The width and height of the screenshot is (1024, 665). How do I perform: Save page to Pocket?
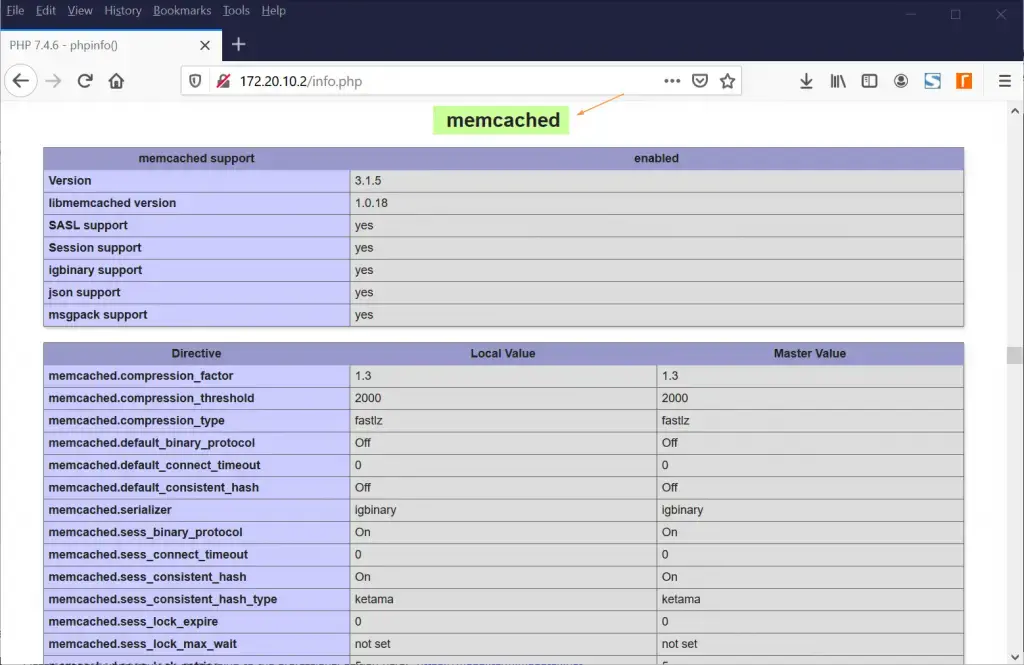coord(700,80)
